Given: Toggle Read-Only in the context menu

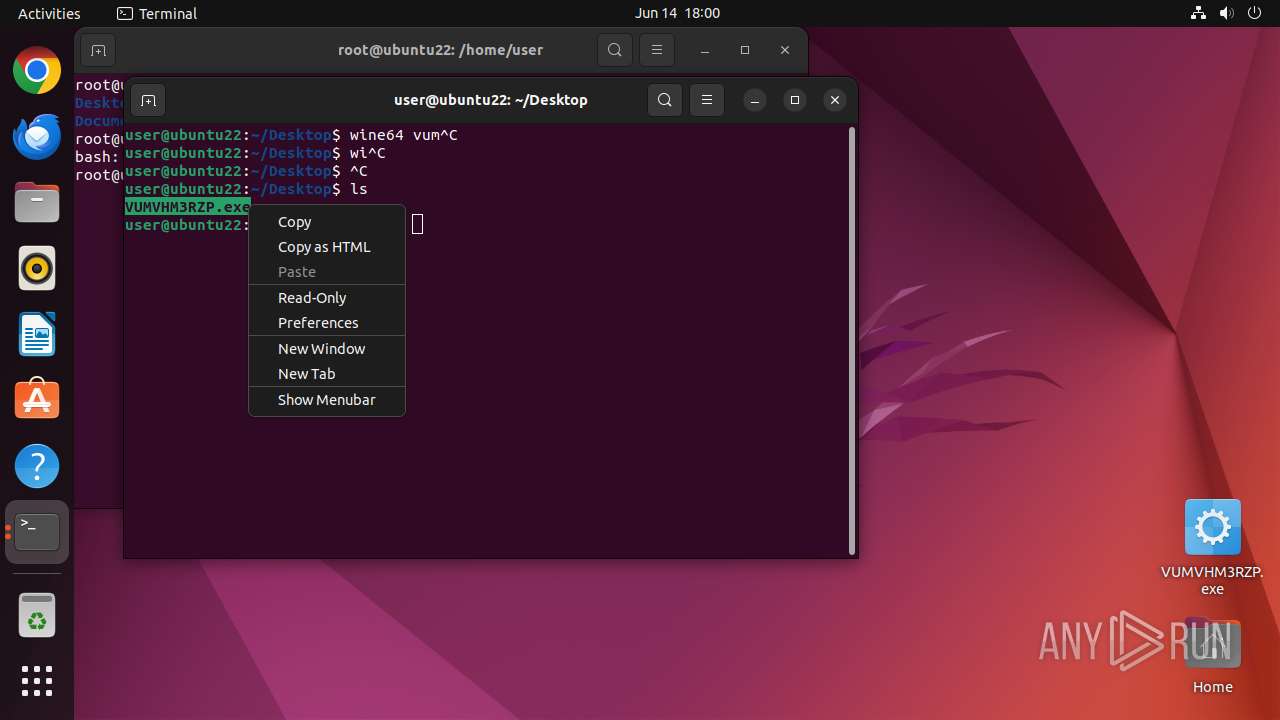Looking at the screenshot, I should 327,298.
